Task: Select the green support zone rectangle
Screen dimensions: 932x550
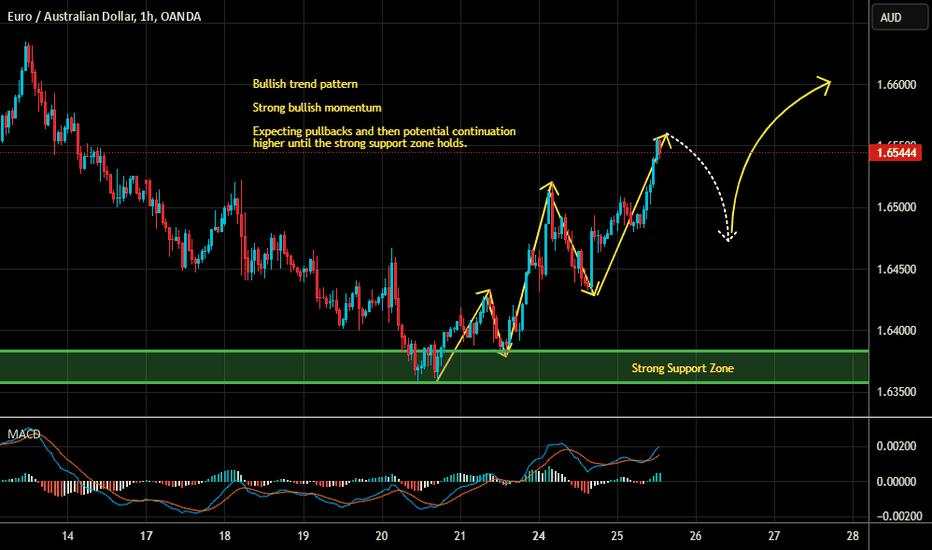Action: click(434, 366)
